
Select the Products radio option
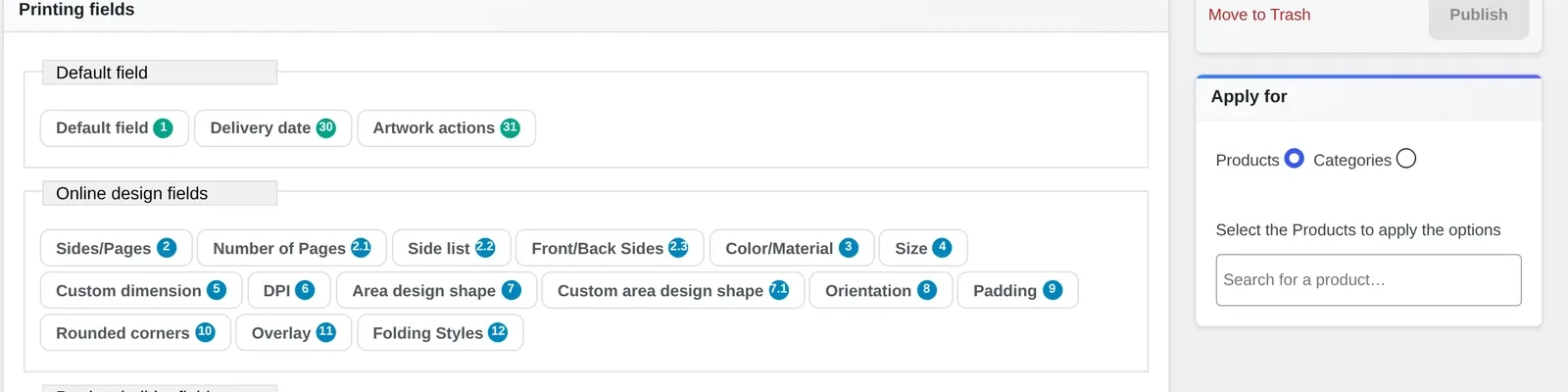coord(1294,159)
